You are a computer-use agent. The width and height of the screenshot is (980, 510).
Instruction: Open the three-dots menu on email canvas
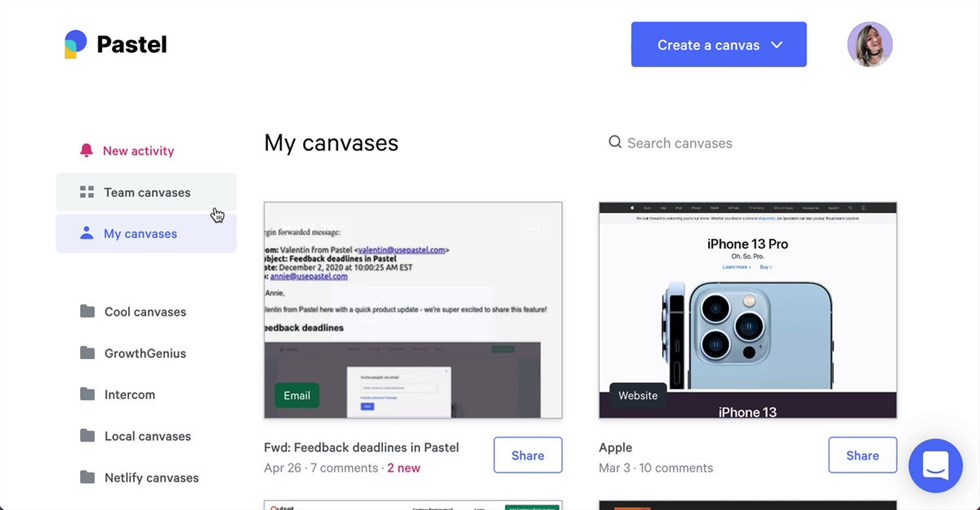click(534, 229)
